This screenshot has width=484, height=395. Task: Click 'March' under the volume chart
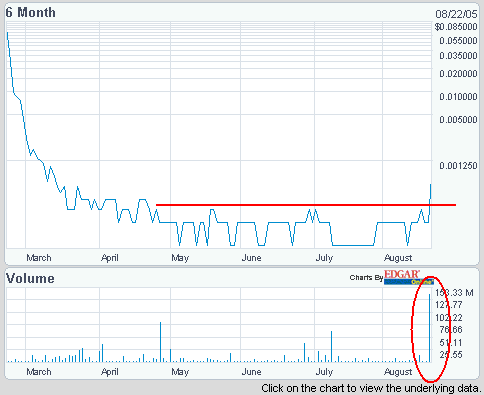click(39, 372)
